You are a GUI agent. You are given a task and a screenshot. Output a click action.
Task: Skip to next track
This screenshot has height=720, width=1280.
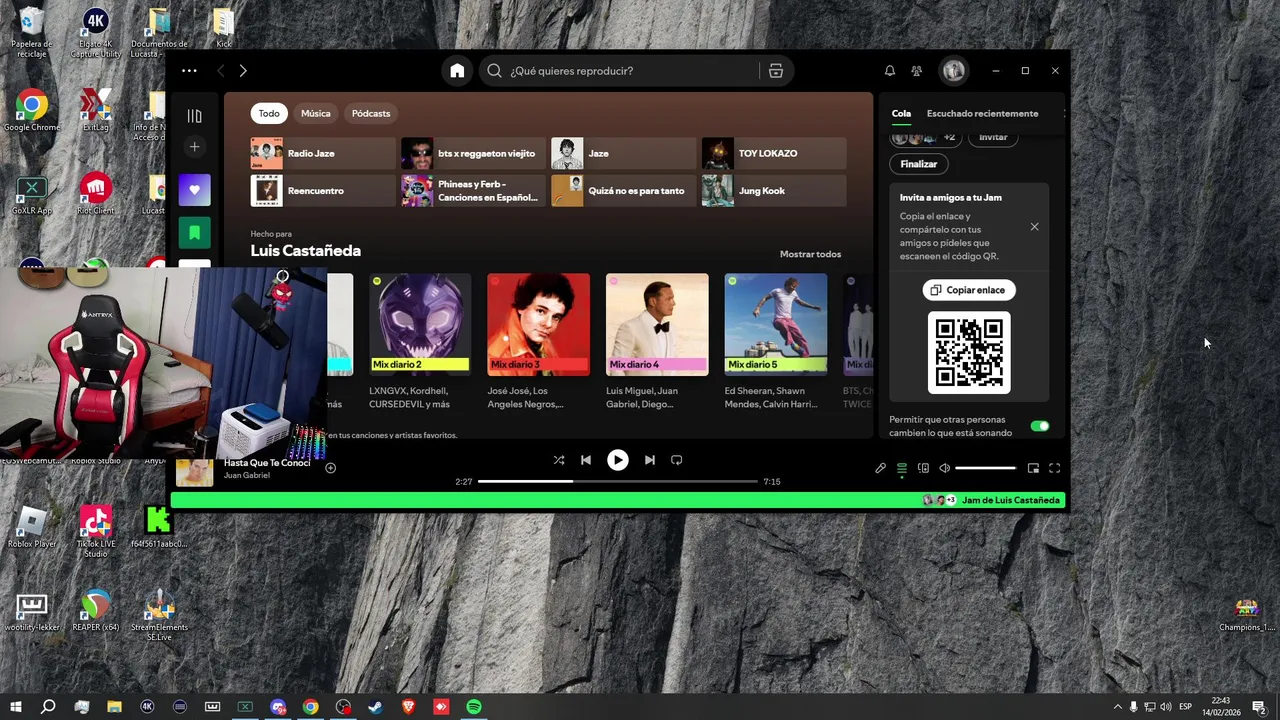click(649, 460)
